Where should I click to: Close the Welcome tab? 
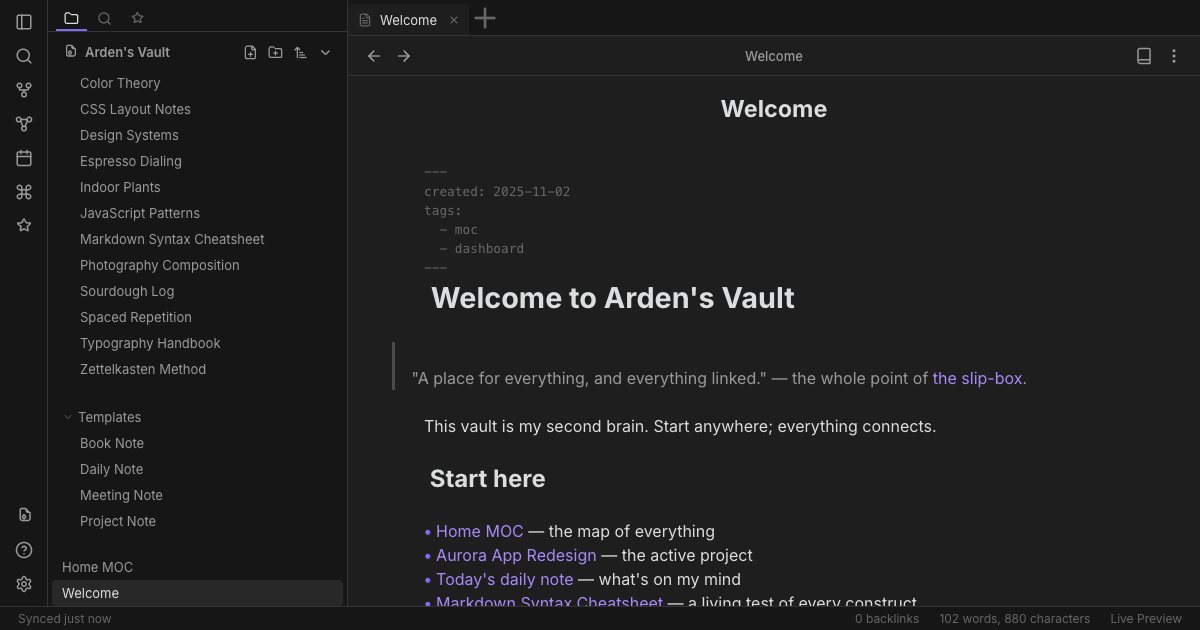[454, 20]
